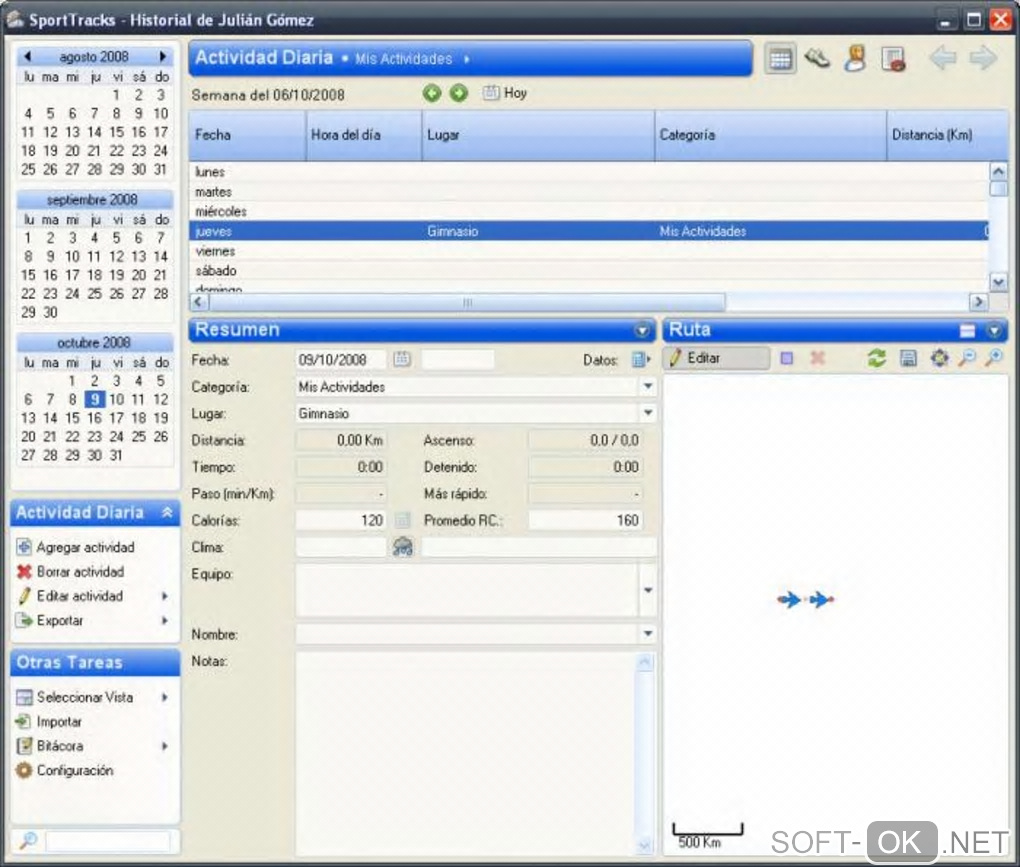Image resolution: width=1020 pixels, height=867 pixels.
Task: Open the Datos data menu icon
Action: (641, 360)
